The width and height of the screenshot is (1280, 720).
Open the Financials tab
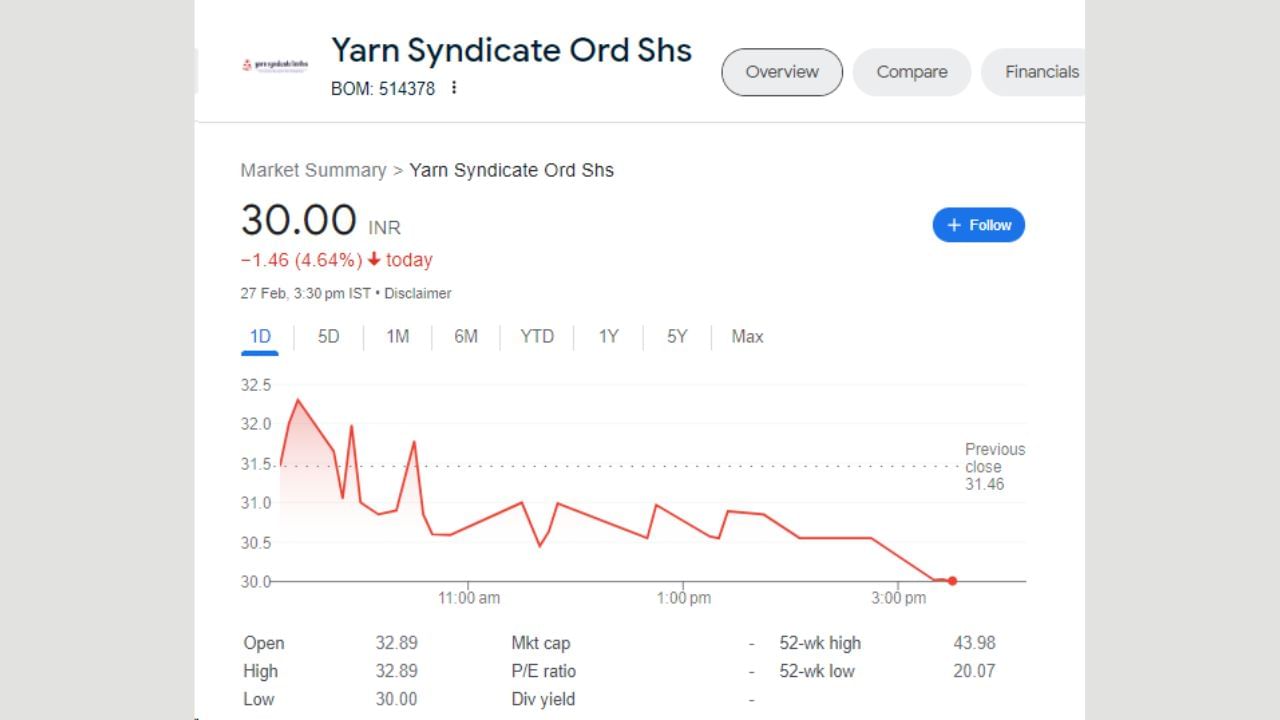point(1040,72)
